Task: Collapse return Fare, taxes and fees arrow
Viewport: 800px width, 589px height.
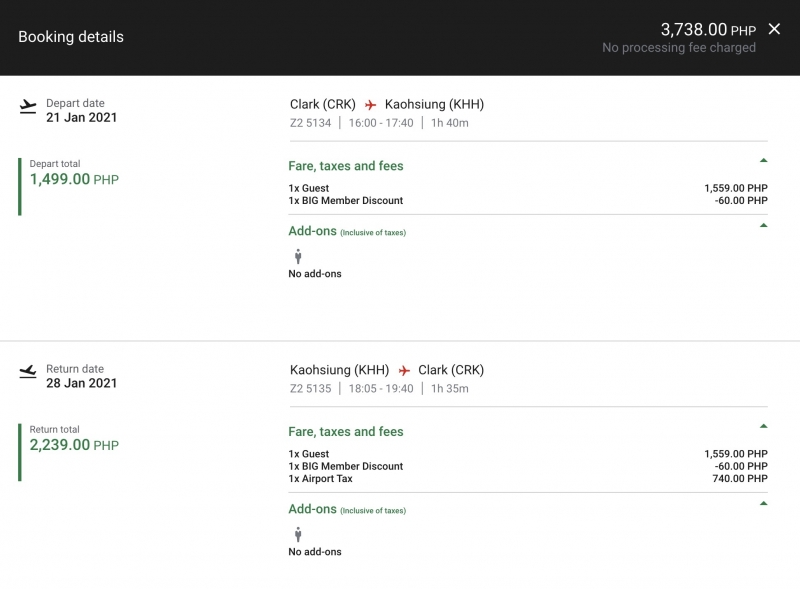Action: tap(763, 426)
